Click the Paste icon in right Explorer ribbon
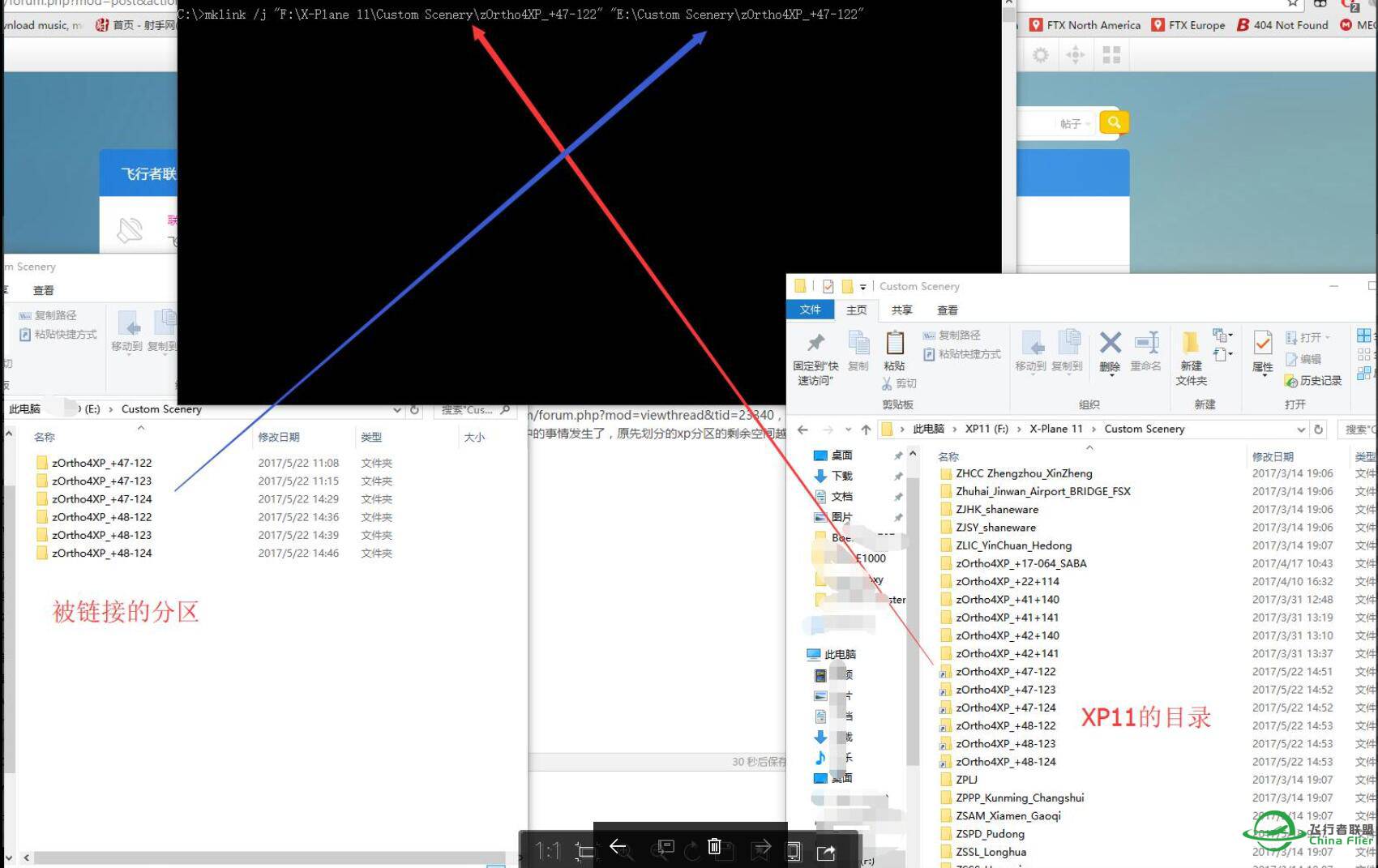This screenshot has height=868, width=1378. (895, 344)
